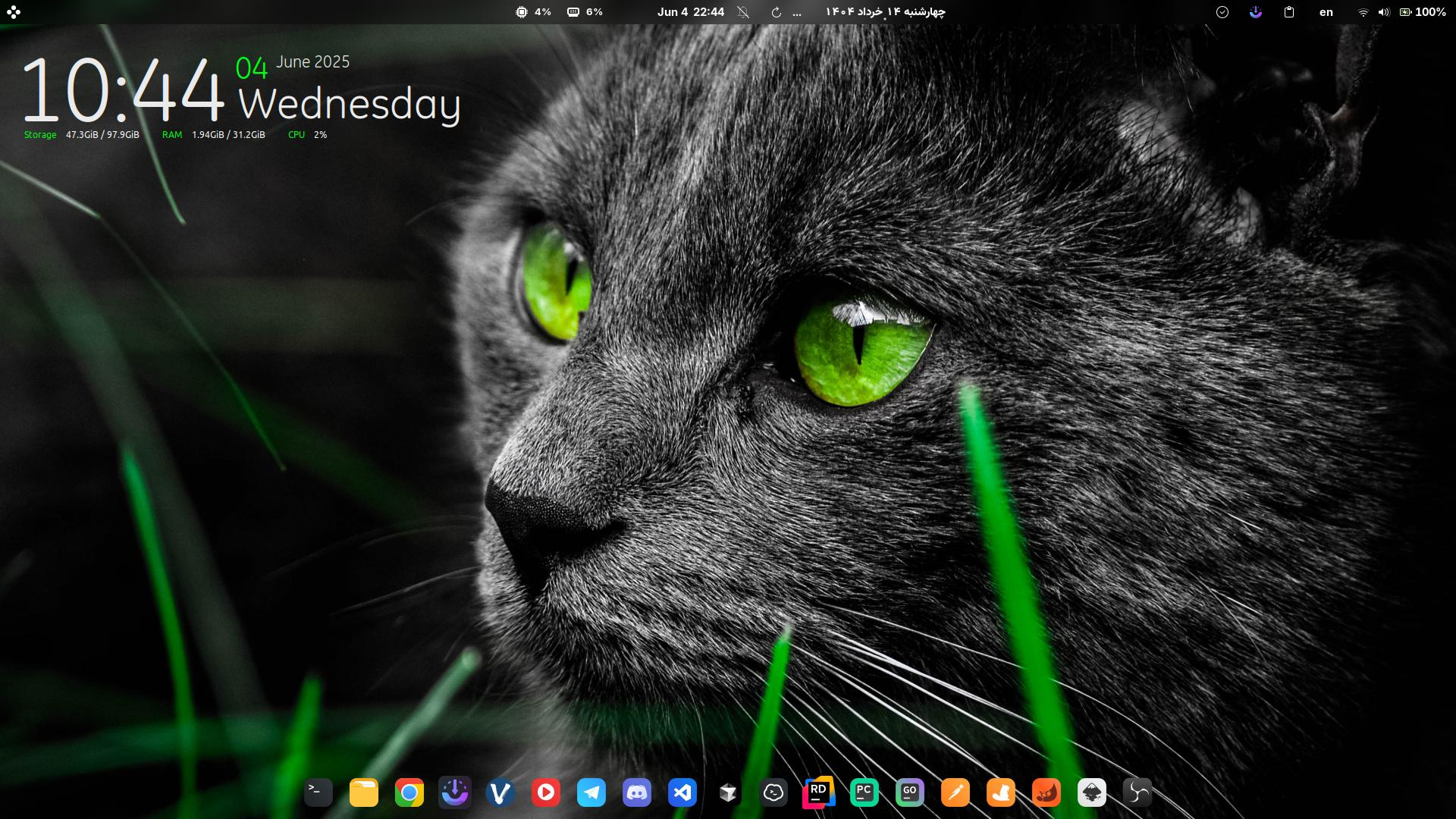The height and width of the screenshot is (819, 1456).
Task: Open the calendar via Jun 4 22:44 clock
Action: point(691,12)
